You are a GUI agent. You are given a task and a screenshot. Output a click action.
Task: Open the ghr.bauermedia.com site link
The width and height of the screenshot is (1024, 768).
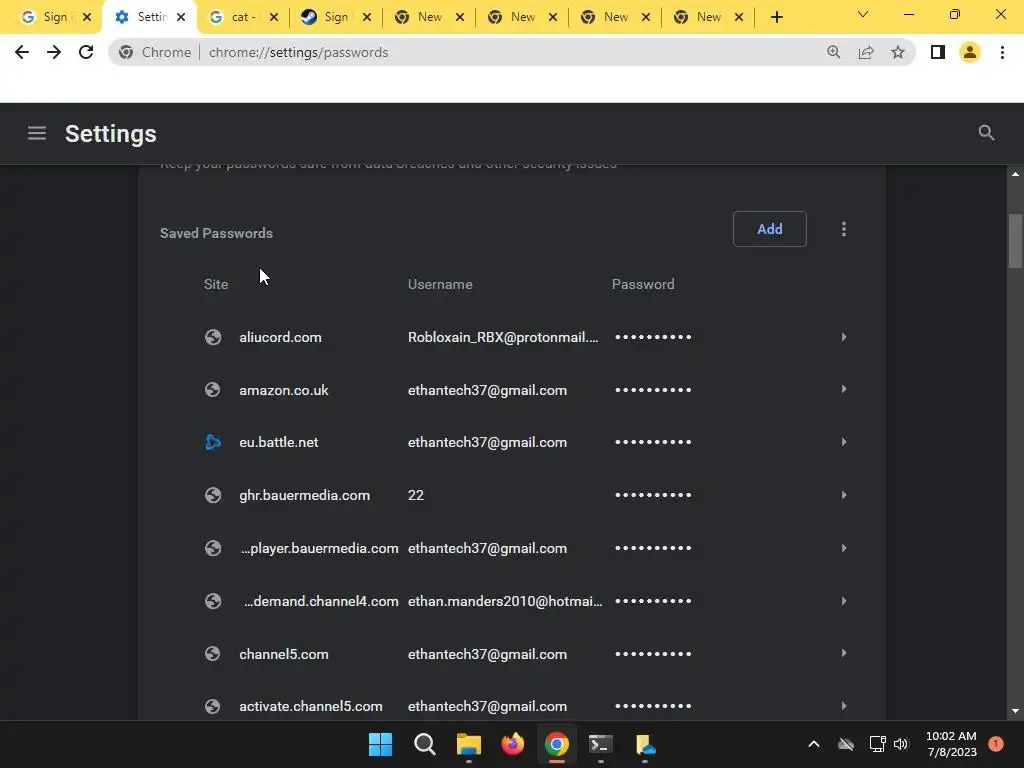[304, 495]
